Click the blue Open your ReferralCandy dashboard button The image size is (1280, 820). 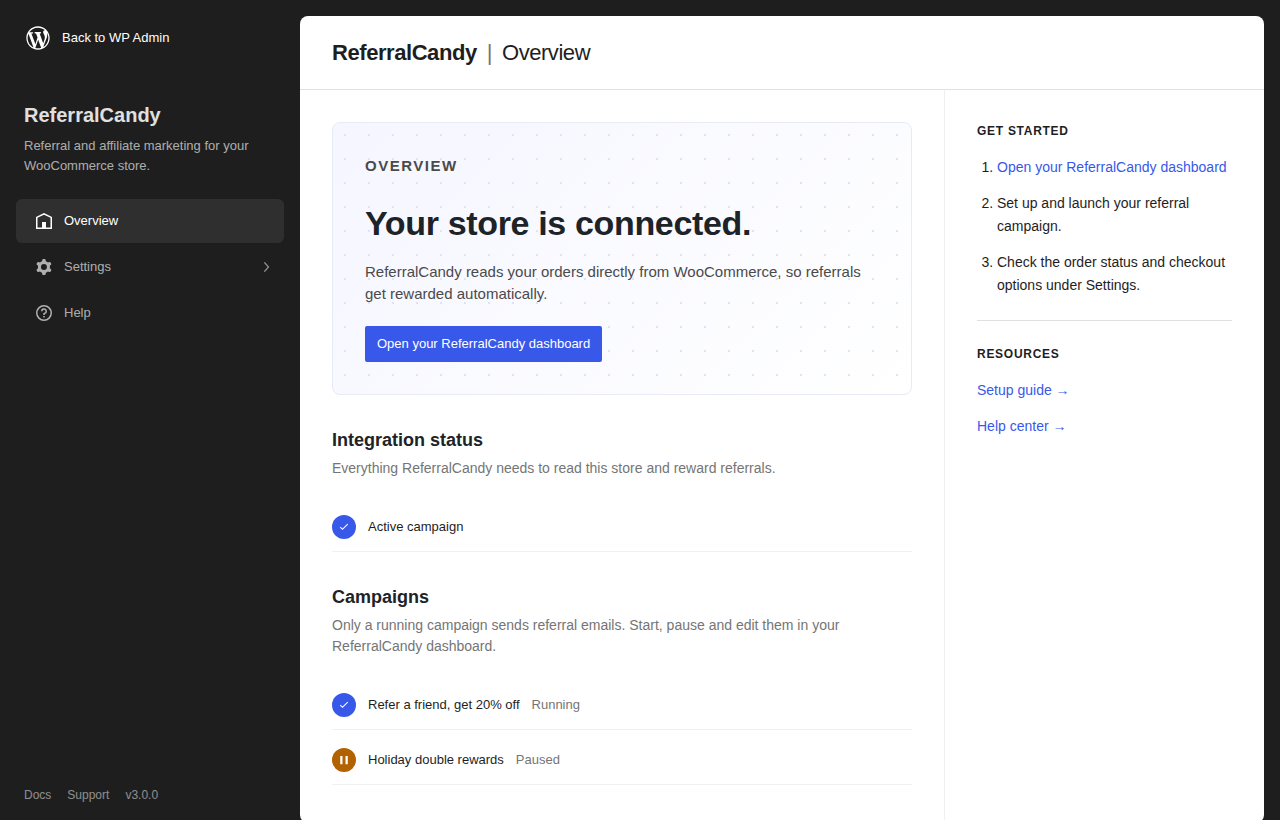pos(483,344)
